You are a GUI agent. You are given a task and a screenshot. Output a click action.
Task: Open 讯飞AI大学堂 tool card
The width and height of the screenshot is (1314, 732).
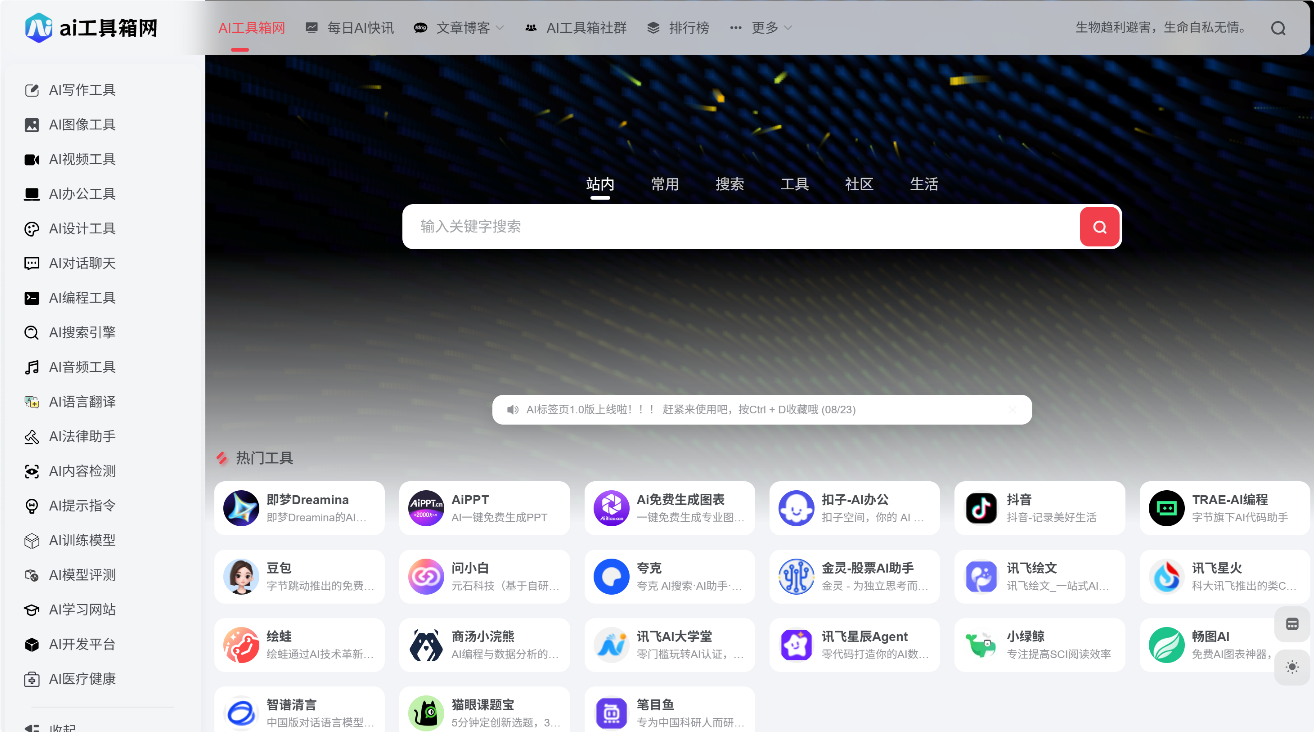pyautogui.click(x=670, y=645)
